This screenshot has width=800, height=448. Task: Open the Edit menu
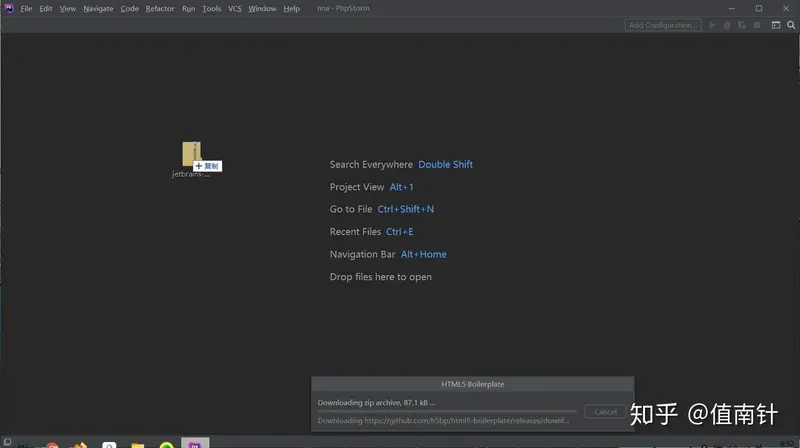click(46, 9)
